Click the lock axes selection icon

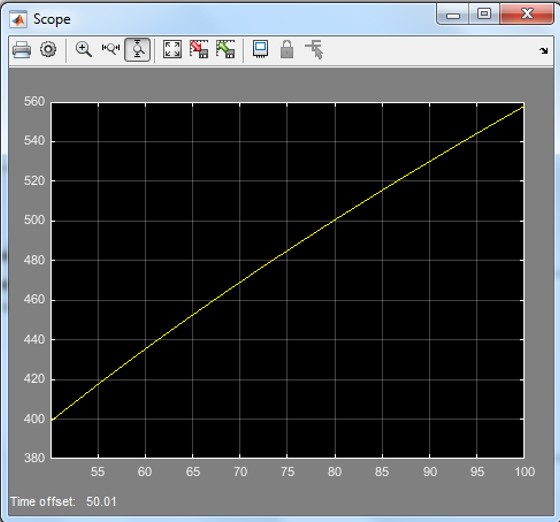coord(287,49)
